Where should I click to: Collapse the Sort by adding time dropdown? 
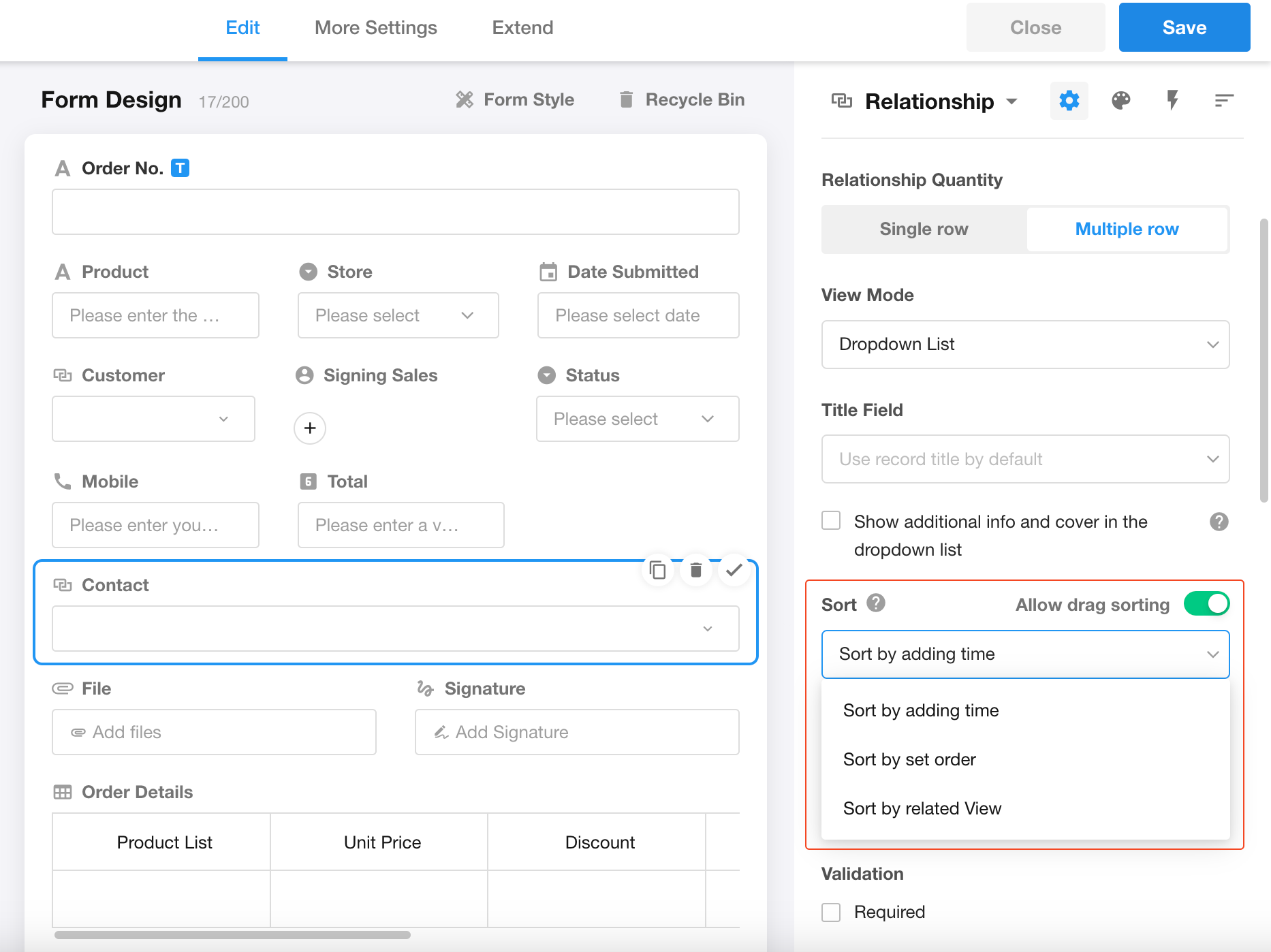click(x=1025, y=654)
